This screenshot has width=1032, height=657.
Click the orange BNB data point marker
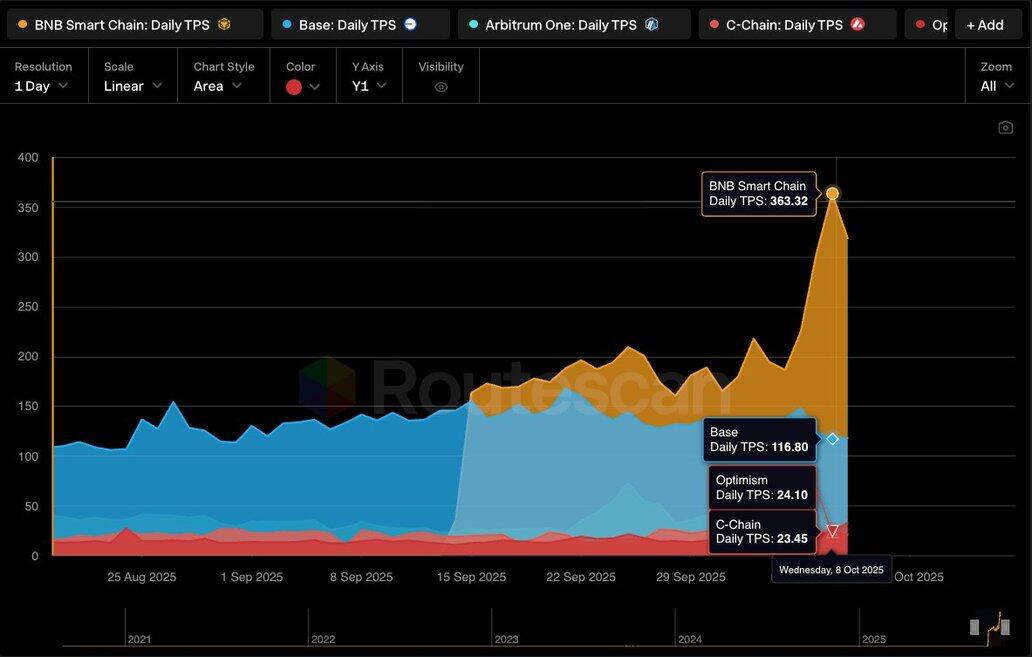click(x=832, y=193)
